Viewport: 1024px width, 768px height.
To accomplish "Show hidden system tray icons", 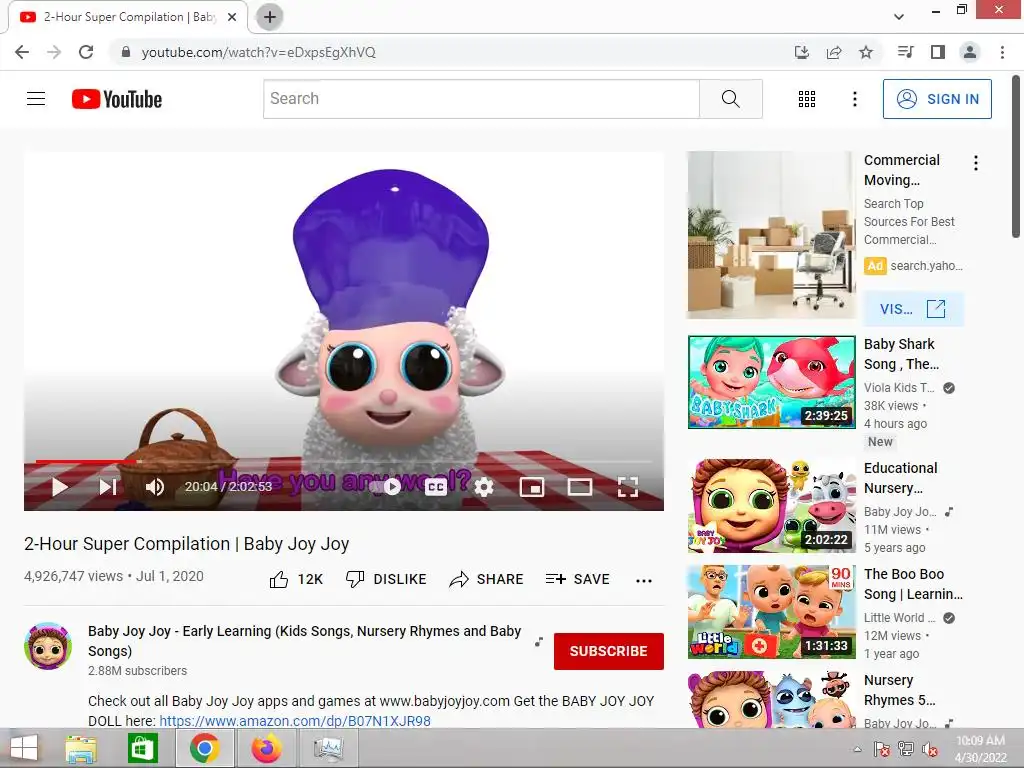I will 857,749.
